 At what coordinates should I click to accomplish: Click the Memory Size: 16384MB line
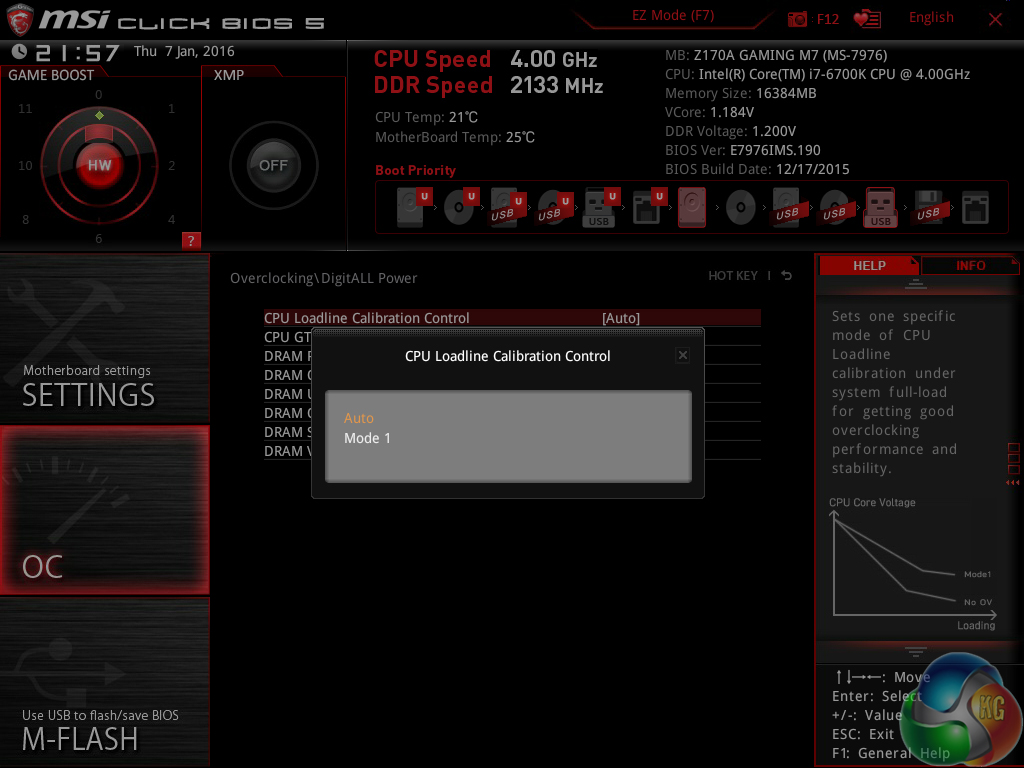(x=741, y=93)
